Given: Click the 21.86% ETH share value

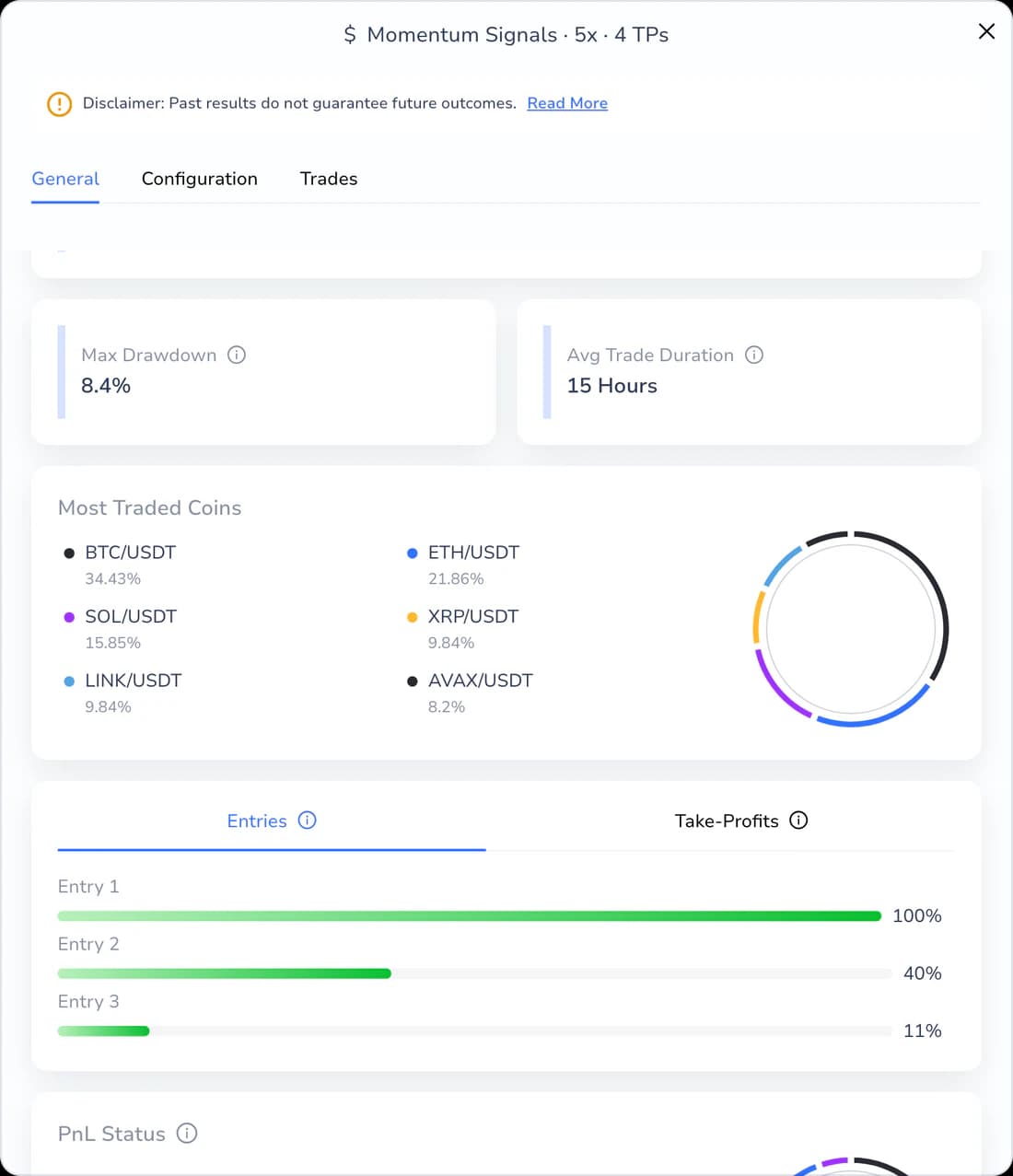Looking at the screenshot, I should click(x=456, y=579).
